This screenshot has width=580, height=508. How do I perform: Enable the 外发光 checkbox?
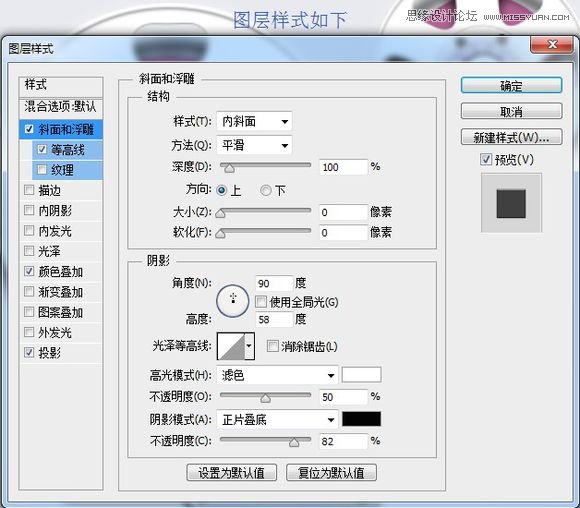[29, 332]
